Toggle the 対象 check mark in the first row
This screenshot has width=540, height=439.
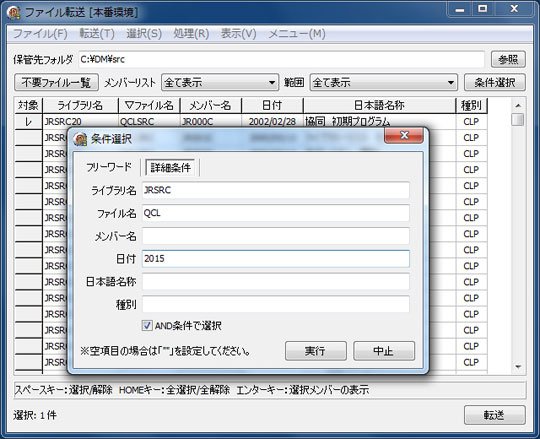(29, 122)
